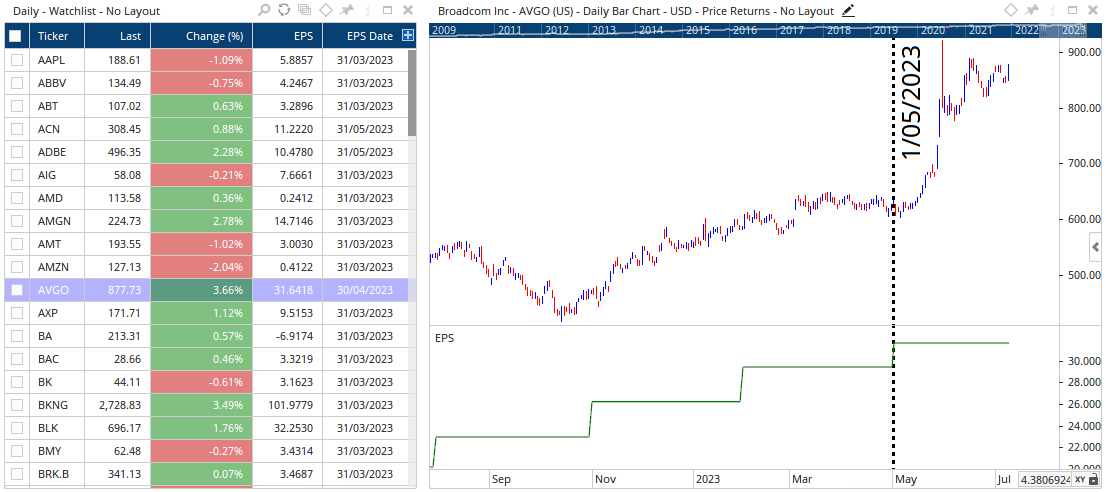The image size is (1106, 492).
Task: Toggle the select-all checkbox in Watchlist header
Action: coord(16,36)
